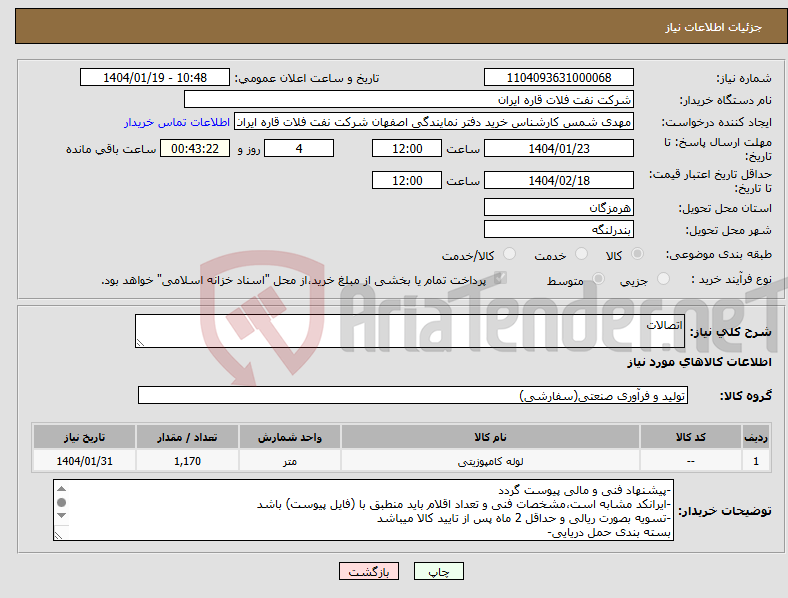Click the unit cell متر

click(290, 461)
